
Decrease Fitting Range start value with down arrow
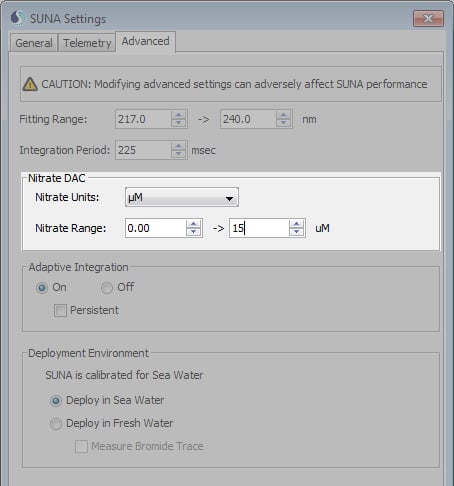179,123
